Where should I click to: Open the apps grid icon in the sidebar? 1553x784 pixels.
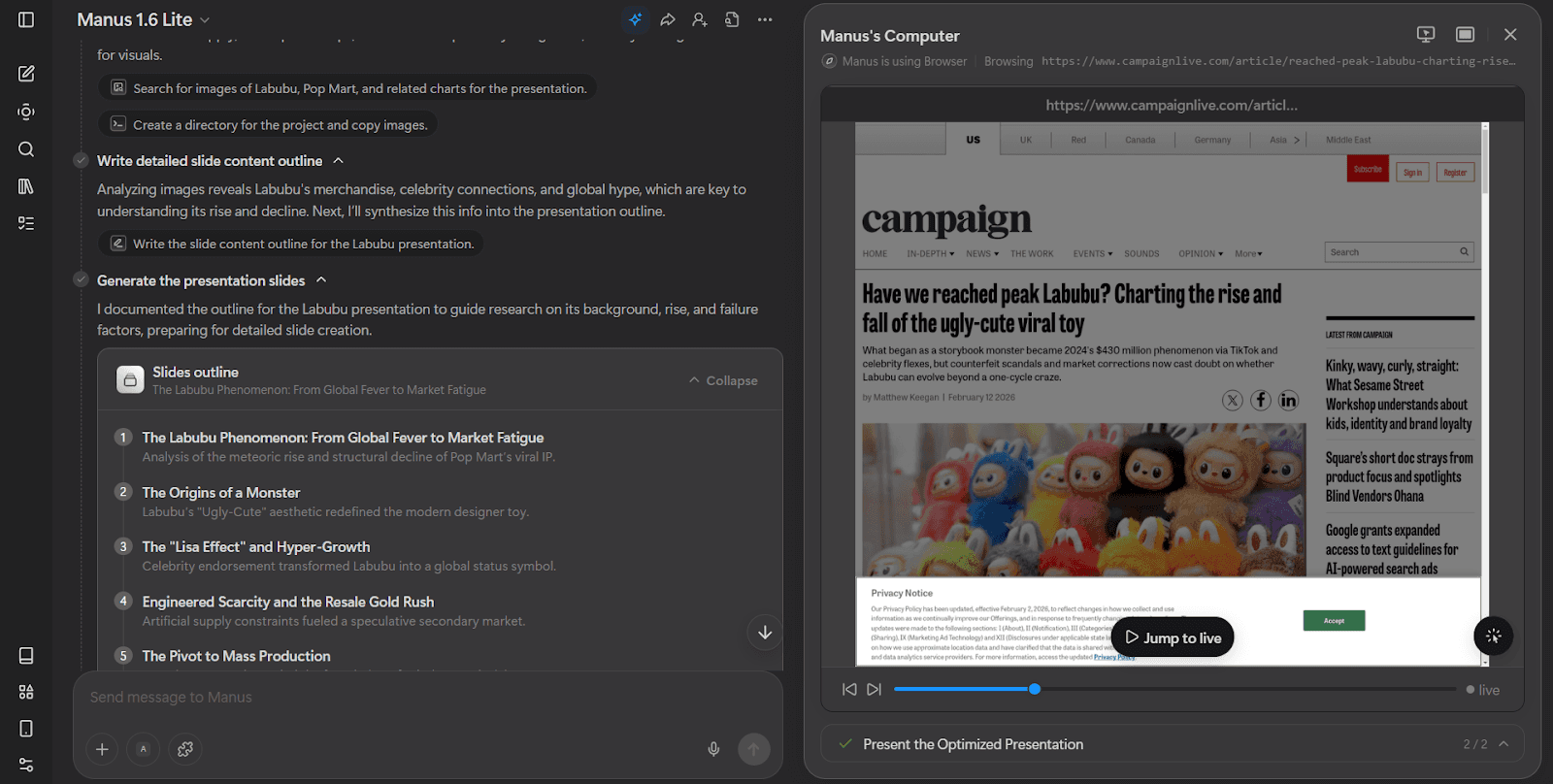(26, 692)
